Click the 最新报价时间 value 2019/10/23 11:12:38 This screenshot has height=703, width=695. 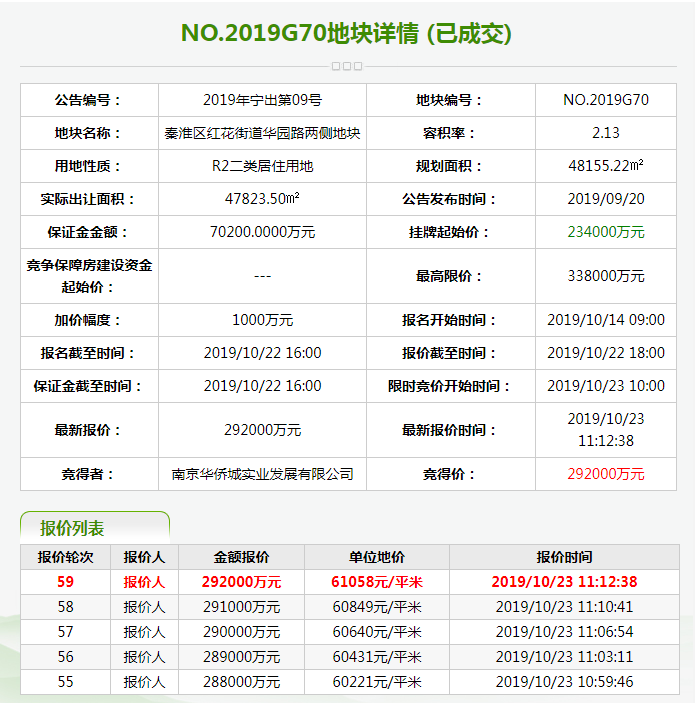tap(606, 430)
